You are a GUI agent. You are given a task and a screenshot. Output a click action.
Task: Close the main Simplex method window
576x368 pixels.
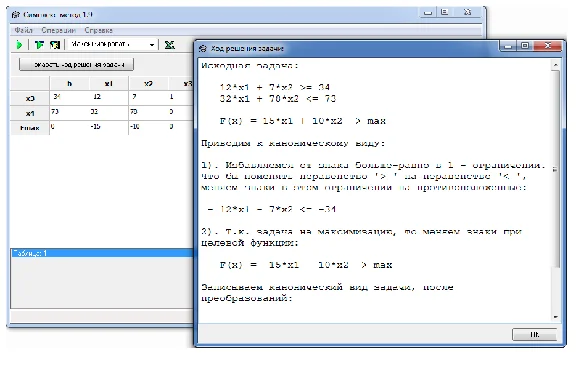tap(467, 12)
